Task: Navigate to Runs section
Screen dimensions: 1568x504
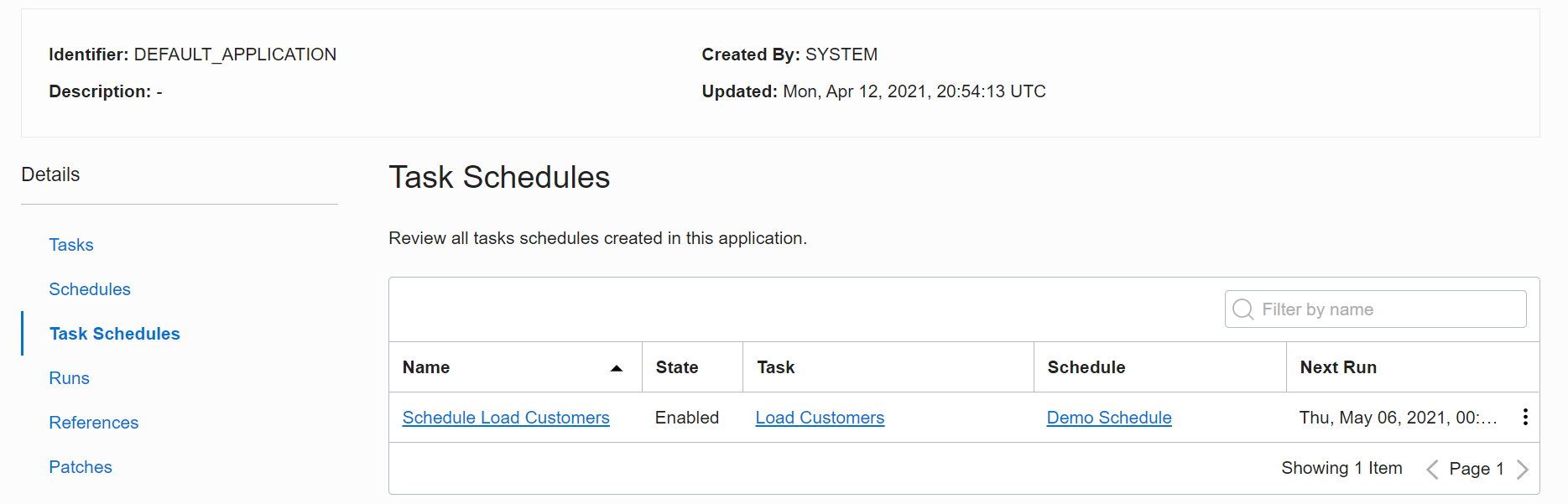Action: pos(69,378)
